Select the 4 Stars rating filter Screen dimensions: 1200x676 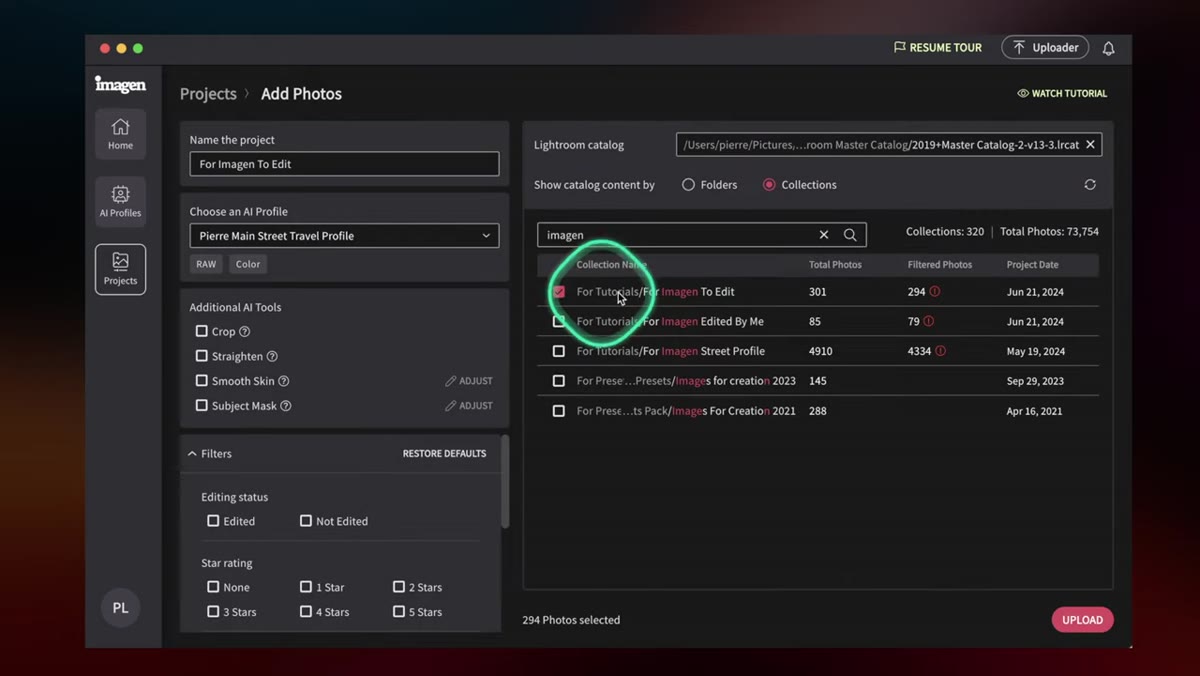tap(306, 612)
